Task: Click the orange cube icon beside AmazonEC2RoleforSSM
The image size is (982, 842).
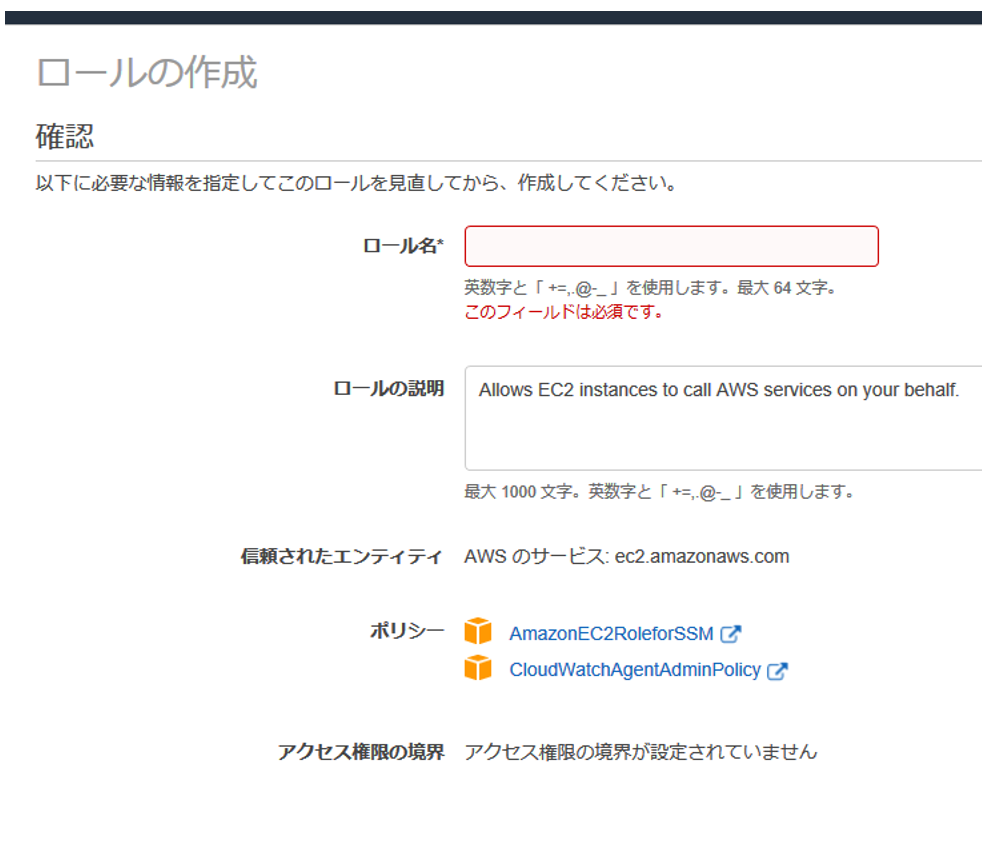Action: point(478,631)
